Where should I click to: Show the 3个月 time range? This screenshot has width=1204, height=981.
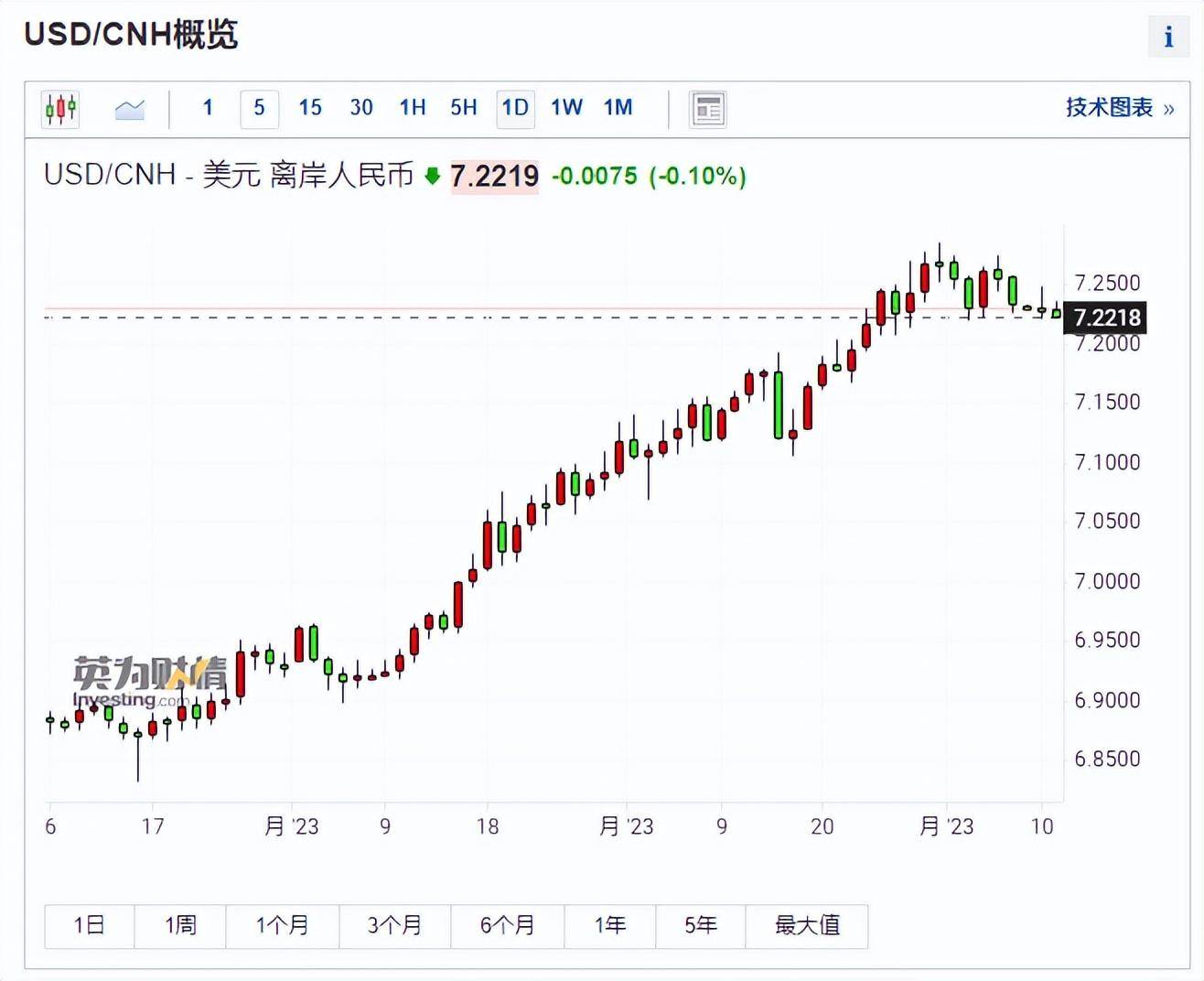tap(394, 925)
